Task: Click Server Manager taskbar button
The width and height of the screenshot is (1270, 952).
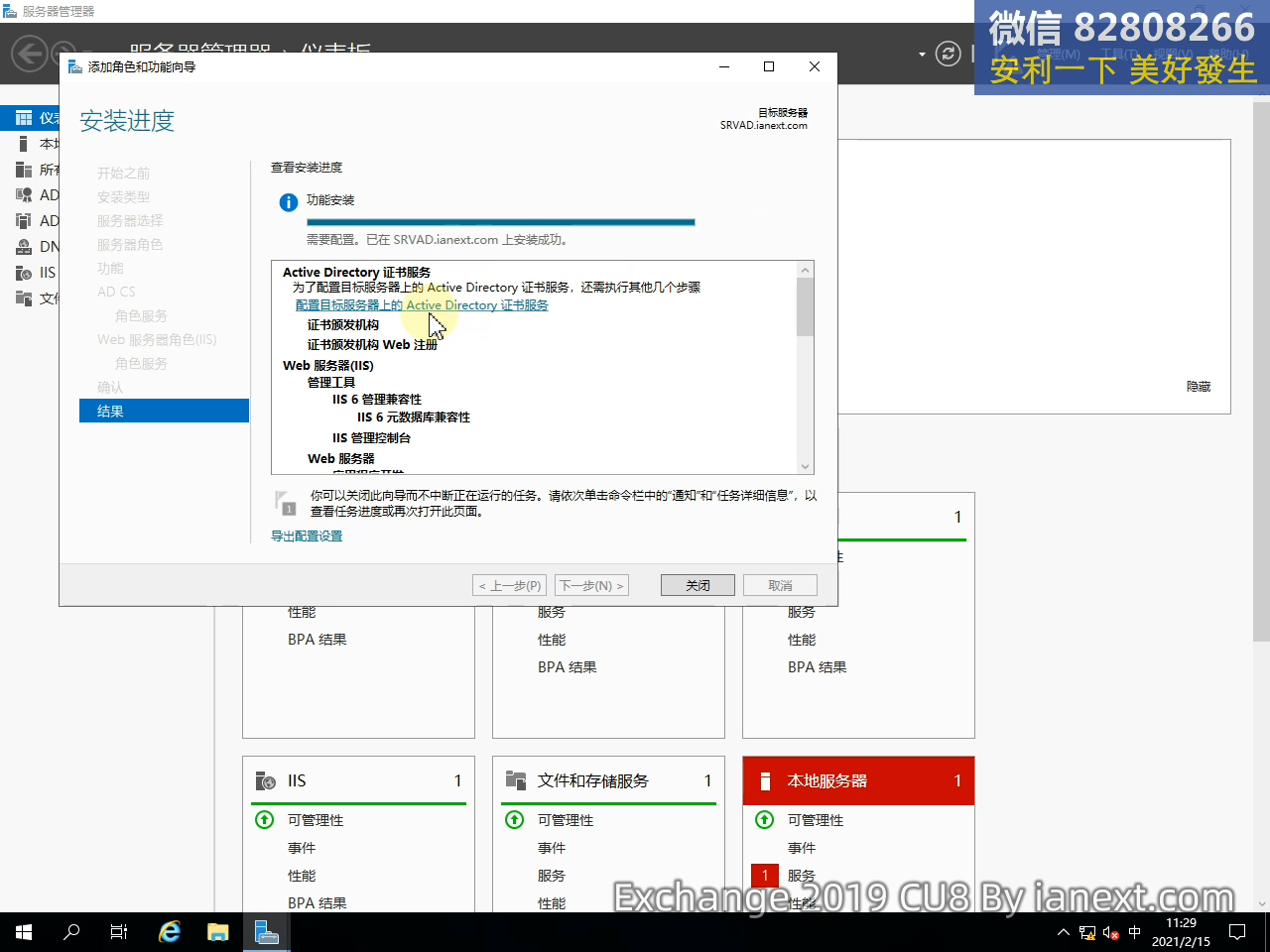Action: pyautogui.click(x=267, y=932)
